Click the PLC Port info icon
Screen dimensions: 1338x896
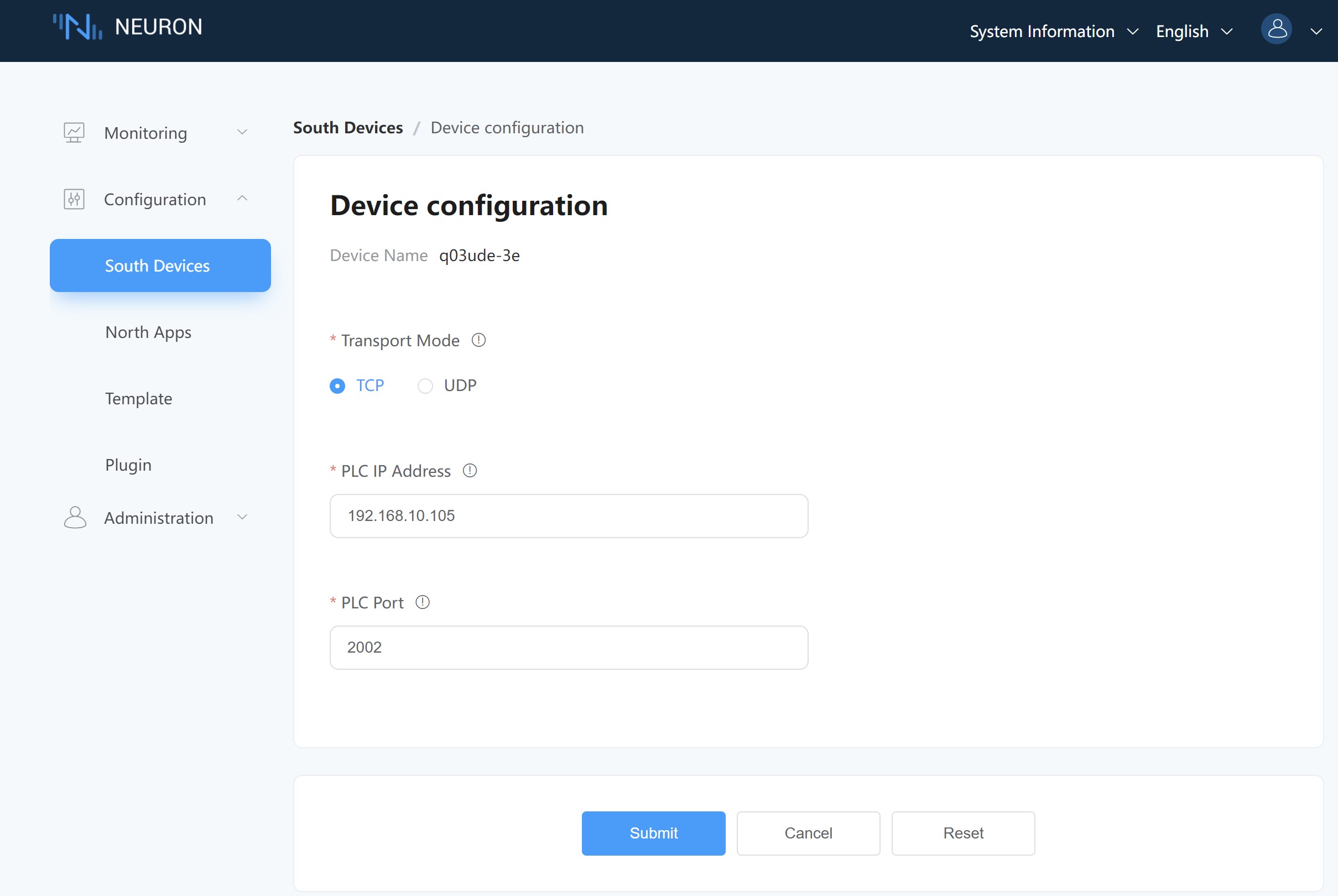(x=422, y=602)
